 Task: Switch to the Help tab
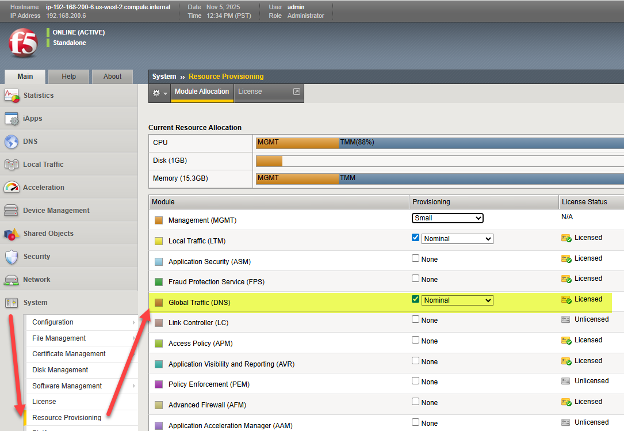(69, 76)
